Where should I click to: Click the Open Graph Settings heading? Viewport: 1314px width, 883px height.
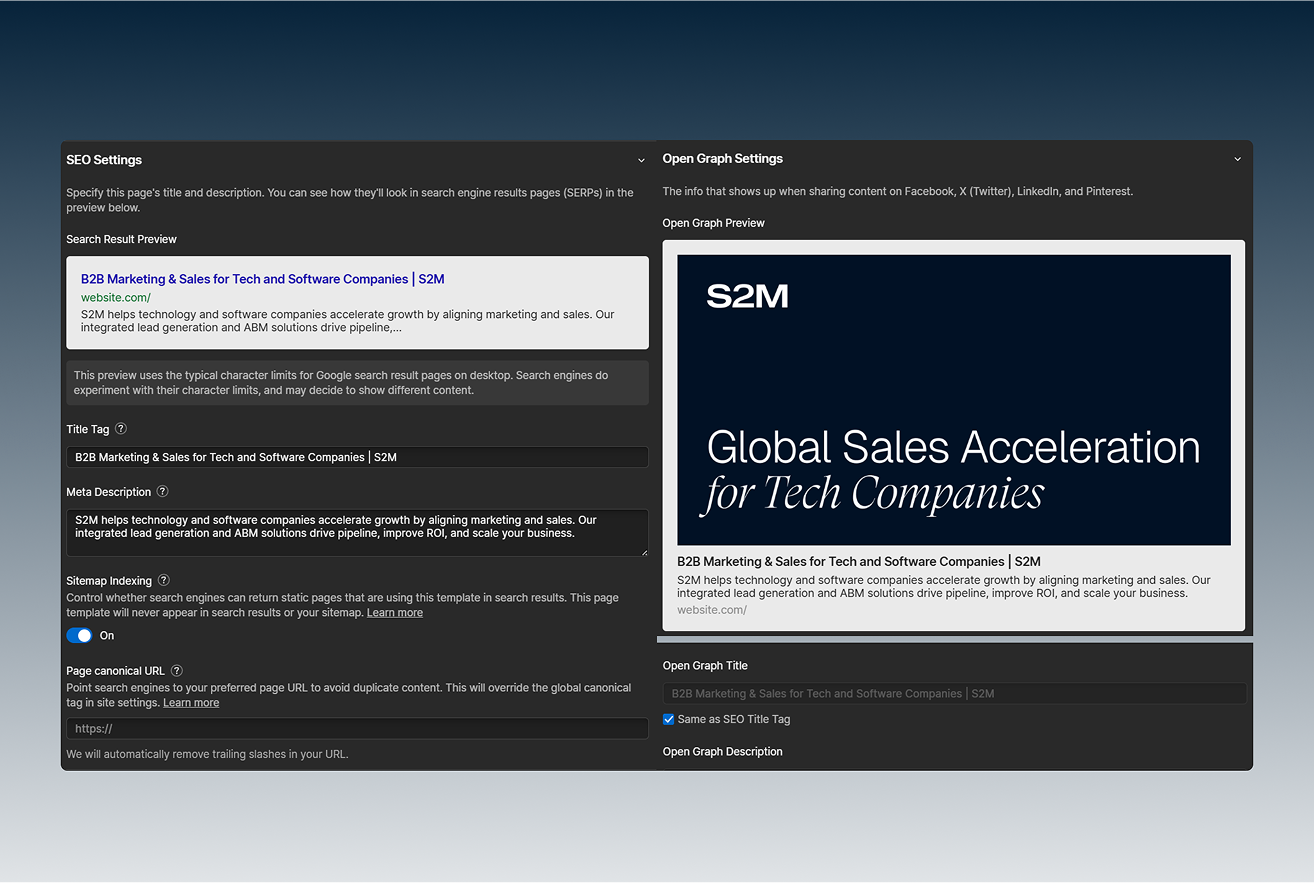coord(723,159)
